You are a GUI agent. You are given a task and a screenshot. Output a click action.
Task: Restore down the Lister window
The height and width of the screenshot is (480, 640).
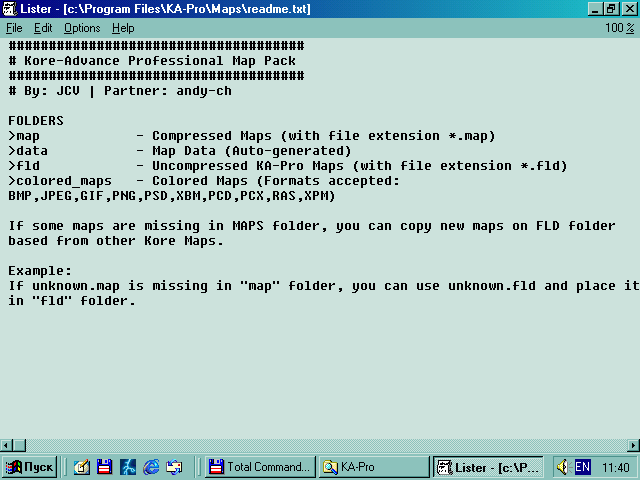pos(611,9)
